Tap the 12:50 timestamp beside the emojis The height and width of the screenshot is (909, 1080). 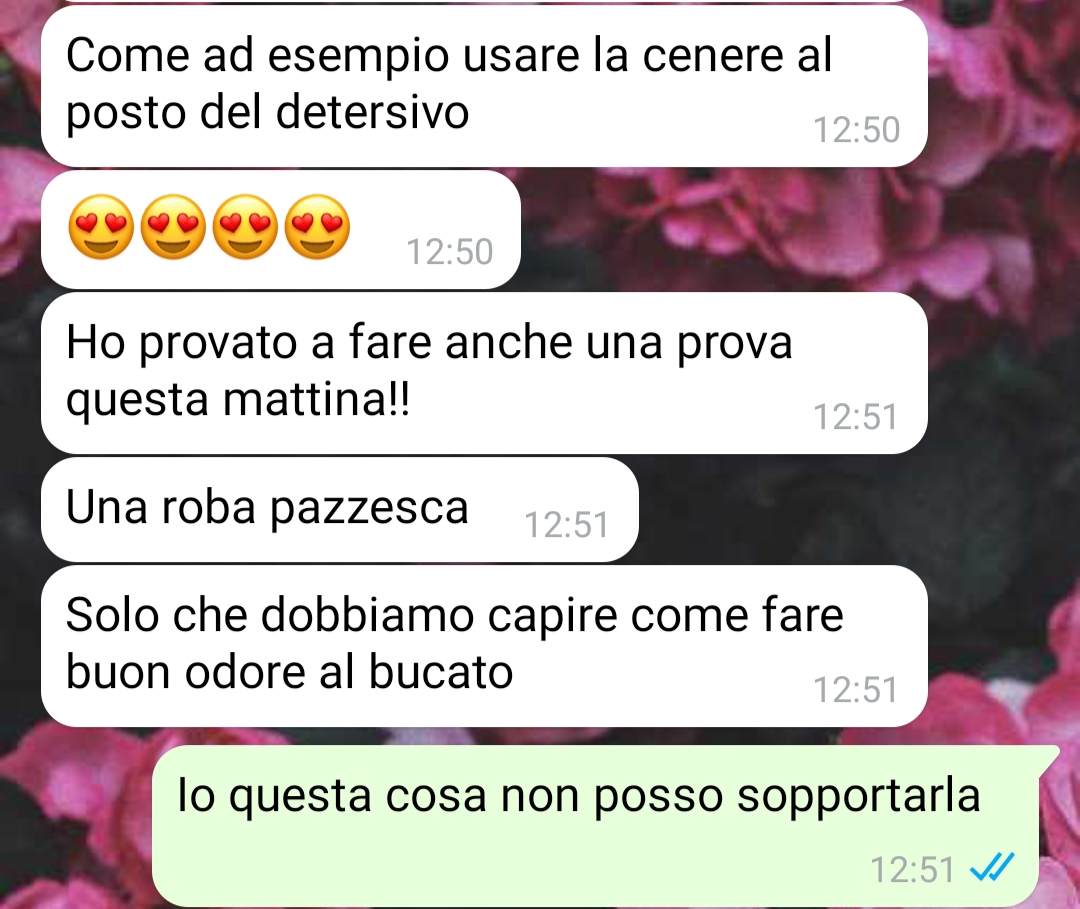[x=450, y=251]
